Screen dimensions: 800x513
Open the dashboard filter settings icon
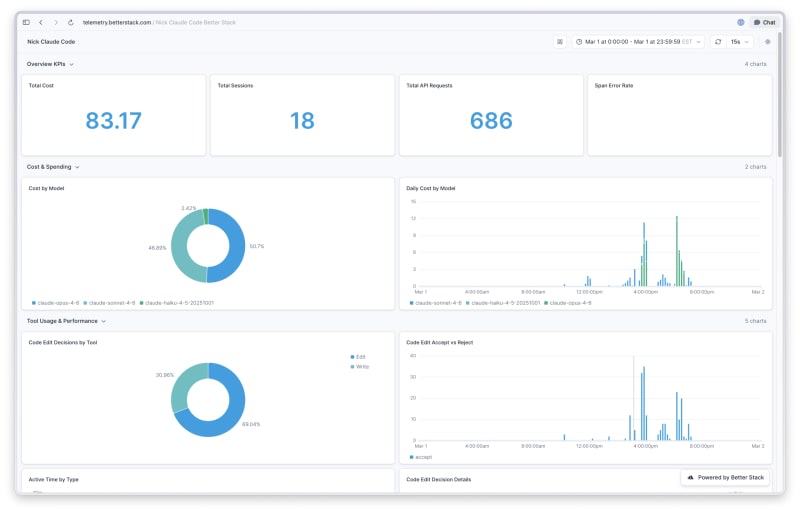pyautogui.click(x=560, y=42)
